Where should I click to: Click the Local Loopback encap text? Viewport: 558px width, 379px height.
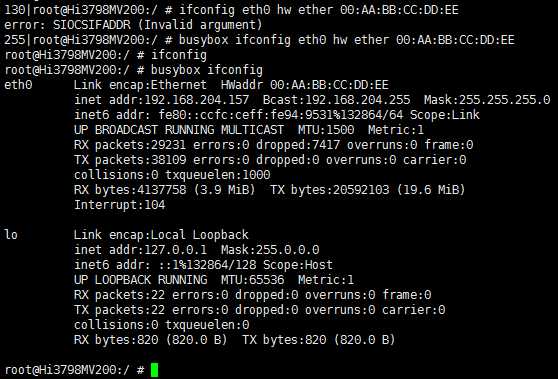click(x=200, y=235)
